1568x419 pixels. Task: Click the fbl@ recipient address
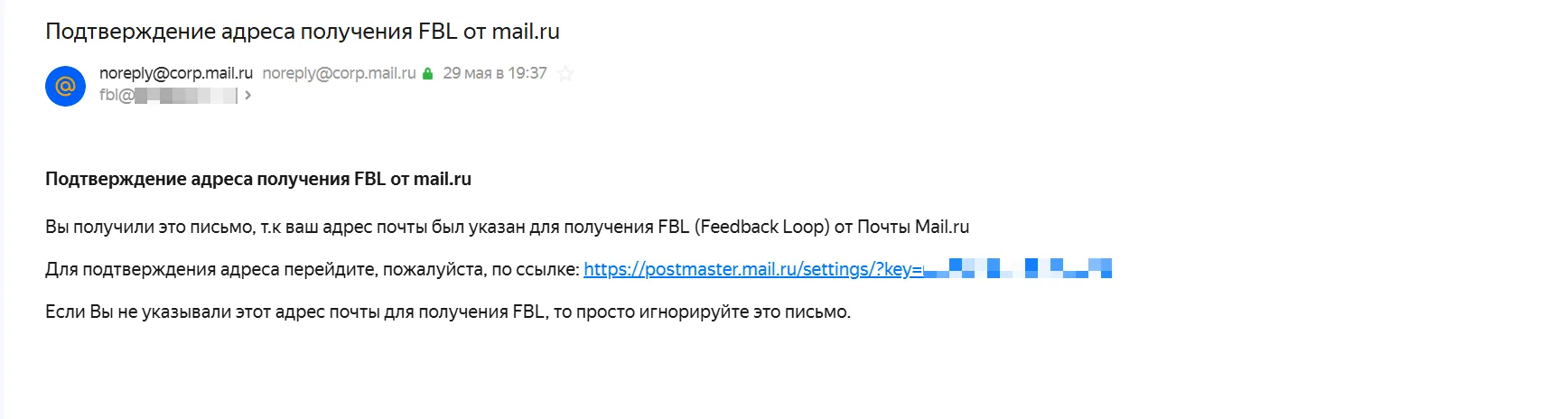click(x=168, y=95)
